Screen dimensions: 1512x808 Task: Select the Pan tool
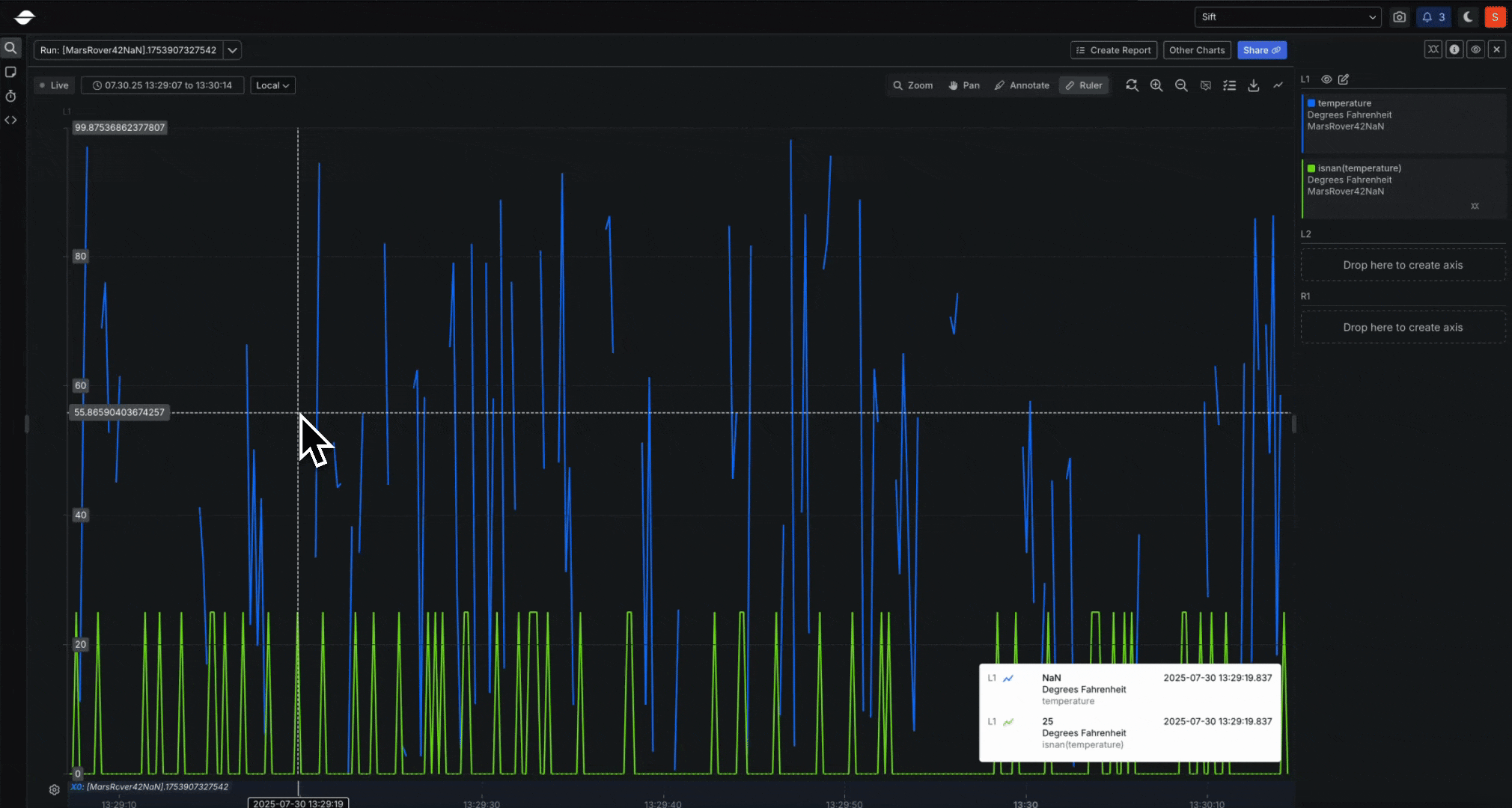point(964,85)
